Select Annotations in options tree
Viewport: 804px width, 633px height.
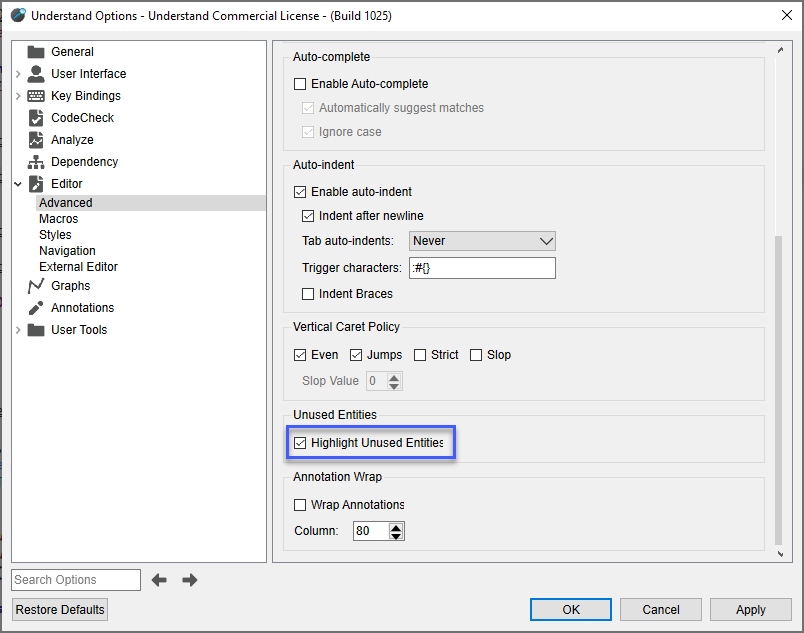(x=83, y=308)
